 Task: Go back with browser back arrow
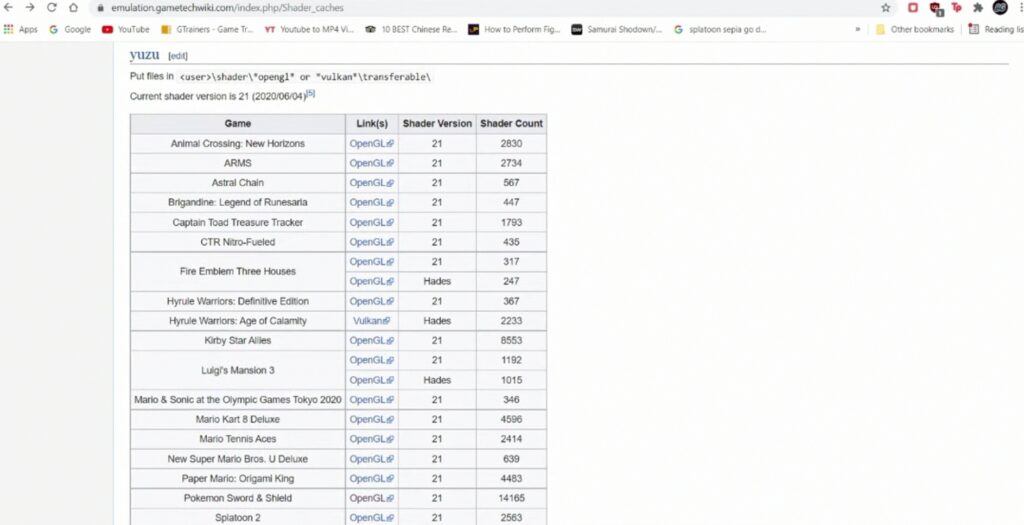[8, 8]
